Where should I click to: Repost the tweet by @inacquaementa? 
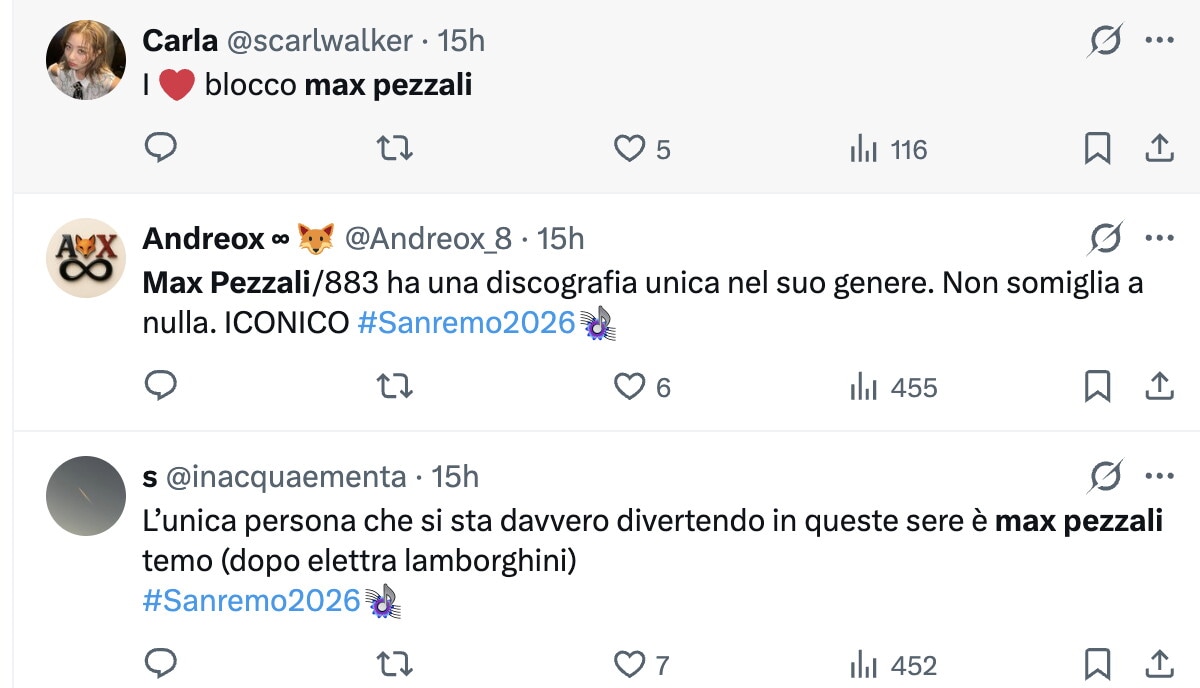[x=395, y=663]
